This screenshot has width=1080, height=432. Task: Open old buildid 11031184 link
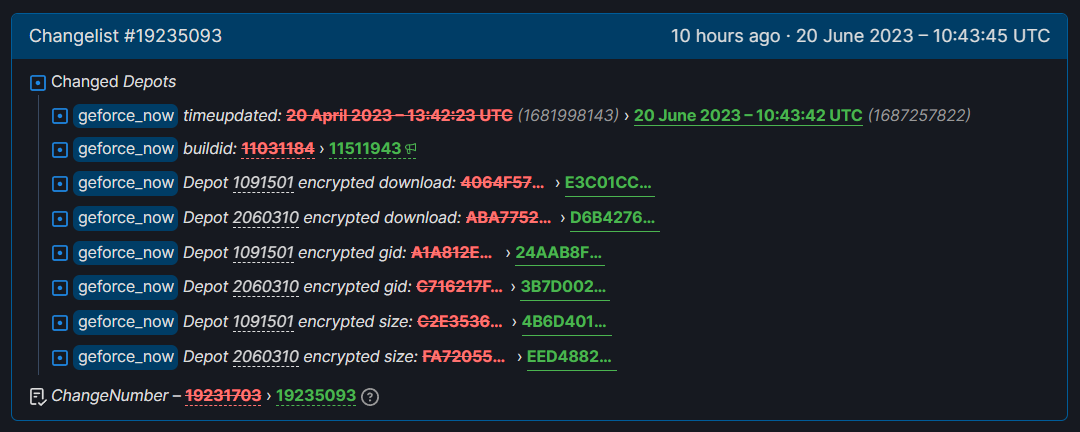(x=278, y=149)
